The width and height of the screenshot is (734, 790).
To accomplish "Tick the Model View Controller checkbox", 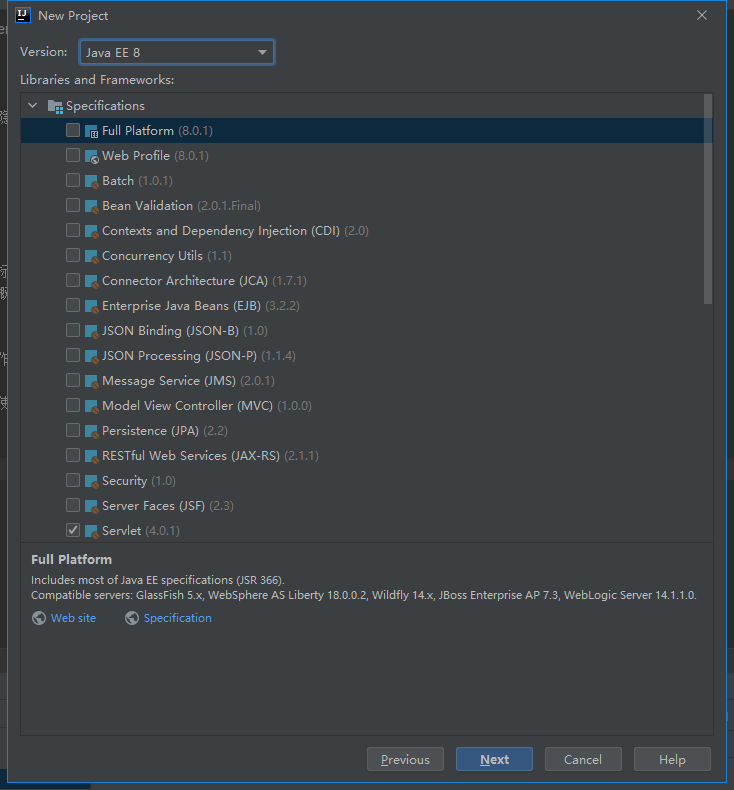I will (73, 405).
